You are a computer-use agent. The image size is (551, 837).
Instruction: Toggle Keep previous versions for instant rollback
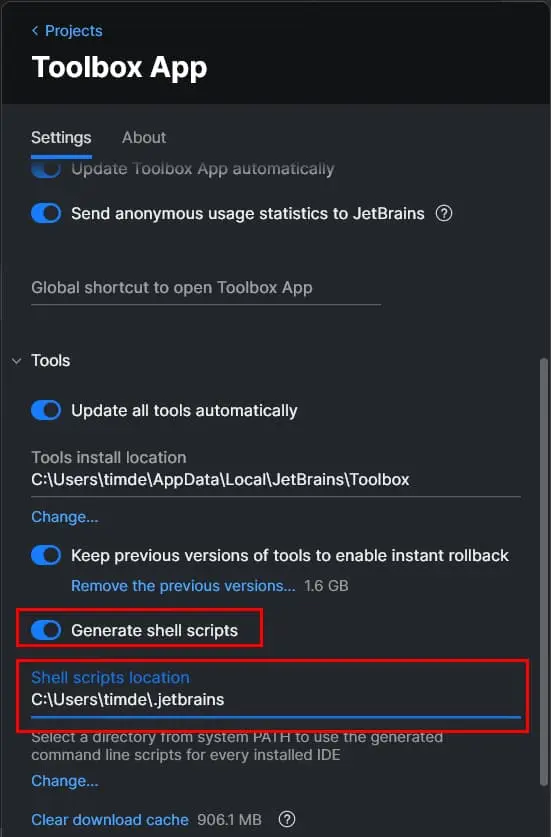click(46, 555)
